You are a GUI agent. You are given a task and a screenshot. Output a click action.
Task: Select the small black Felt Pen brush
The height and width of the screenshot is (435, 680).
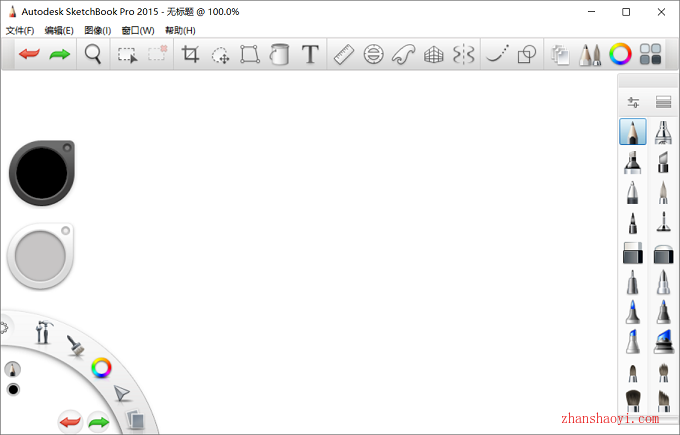tap(633, 223)
